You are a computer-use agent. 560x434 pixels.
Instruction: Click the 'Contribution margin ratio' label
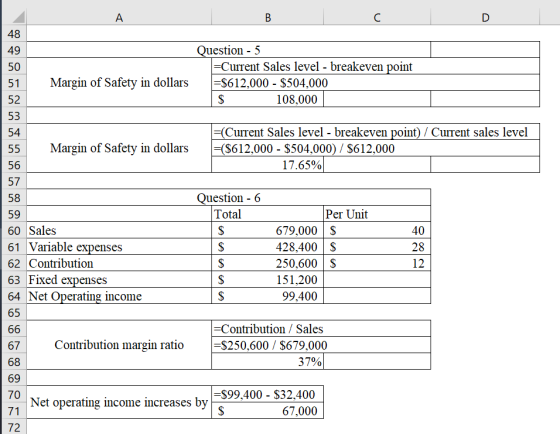point(119,345)
